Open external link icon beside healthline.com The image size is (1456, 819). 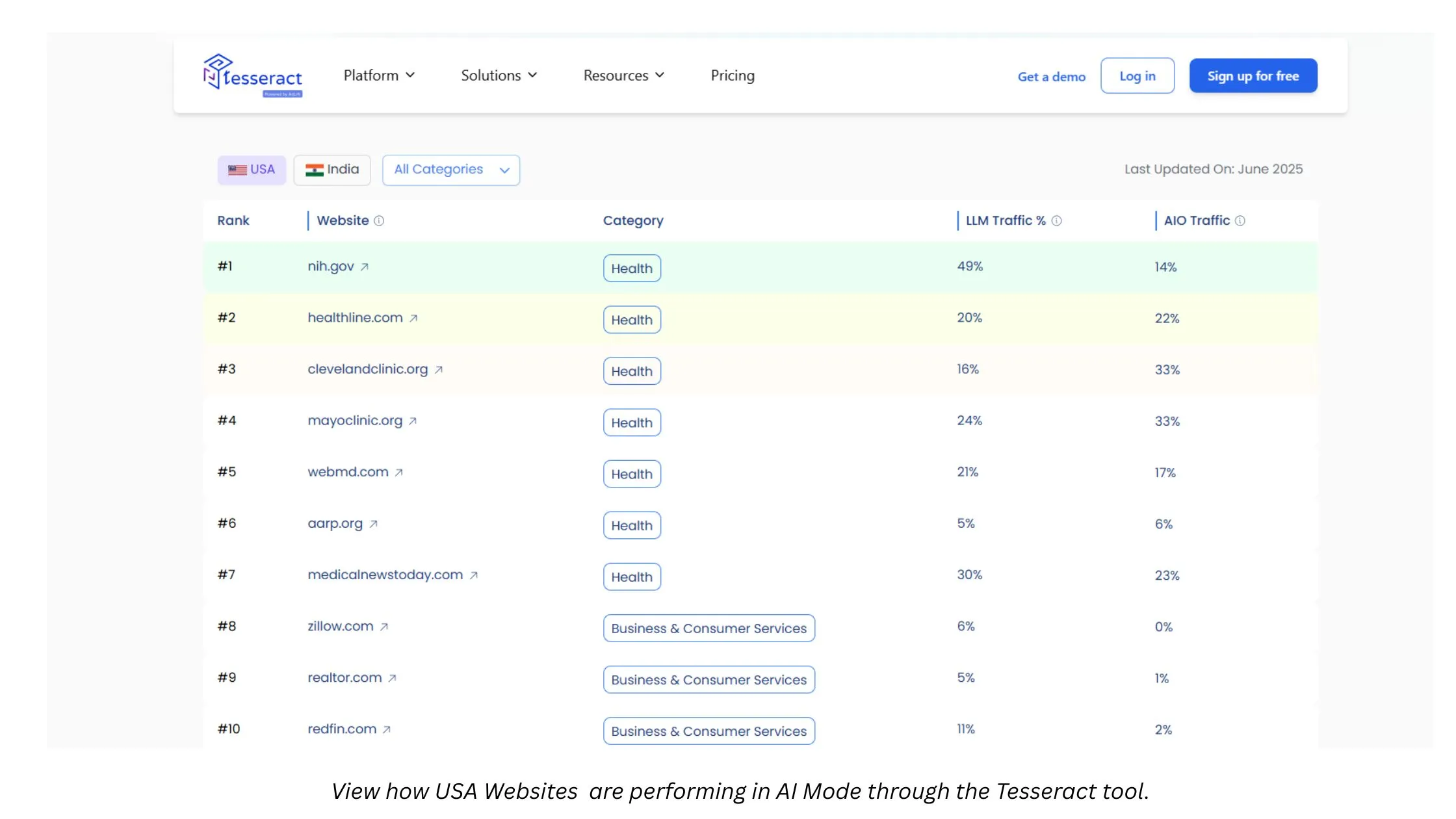(x=413, y=318)
